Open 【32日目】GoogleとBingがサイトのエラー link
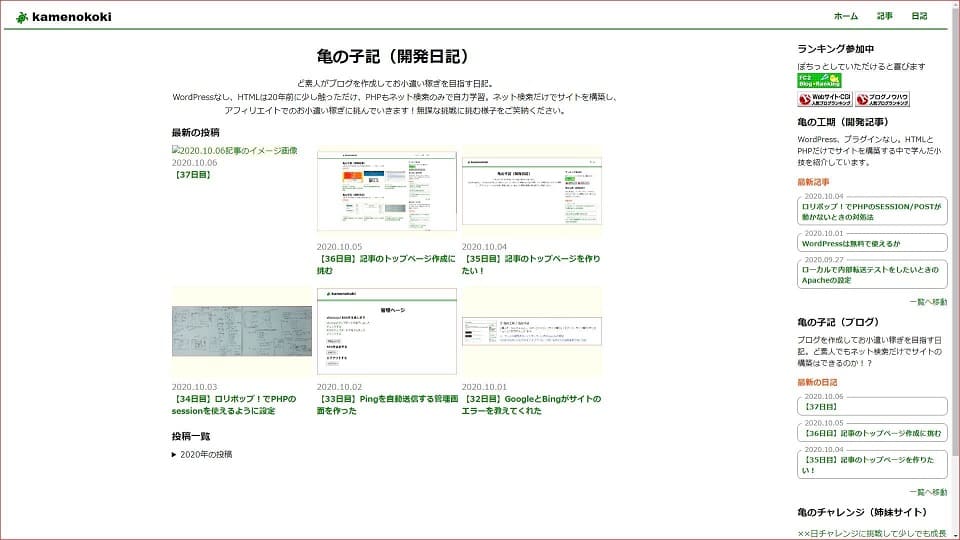The height and width of the screenshot is (540, 960). pyautogui.click(x=531, y=405)
